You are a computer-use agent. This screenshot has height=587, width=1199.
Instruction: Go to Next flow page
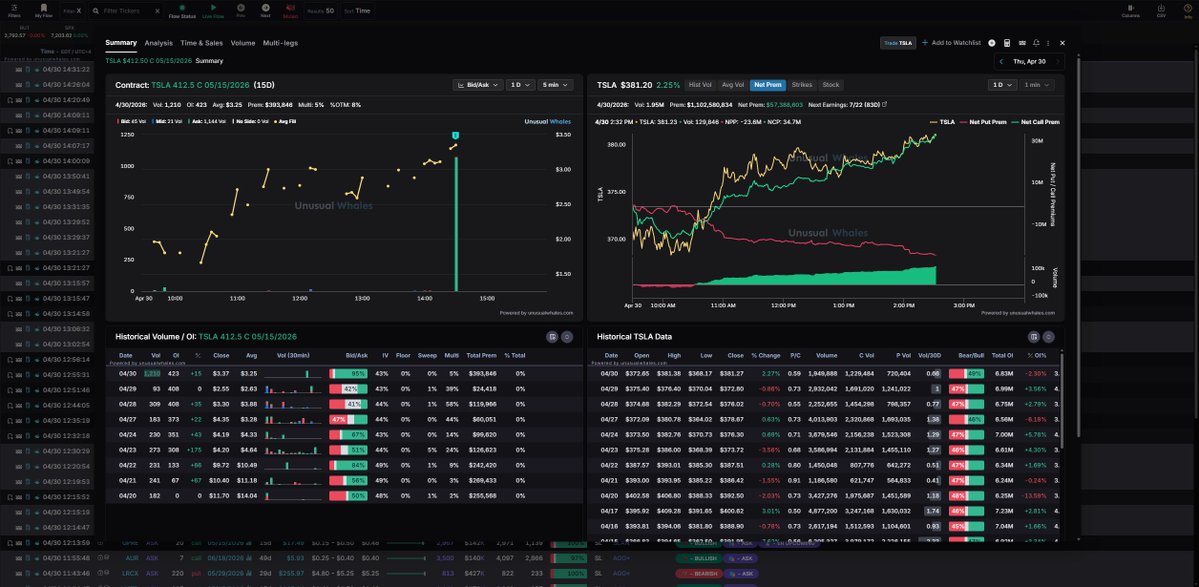(265, 10)
